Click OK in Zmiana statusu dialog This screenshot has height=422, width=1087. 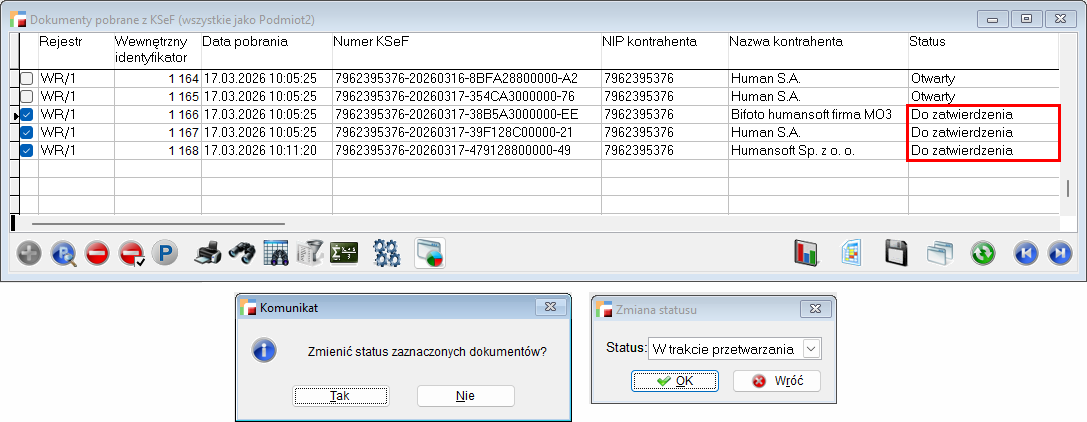click(x=674, y=381)
